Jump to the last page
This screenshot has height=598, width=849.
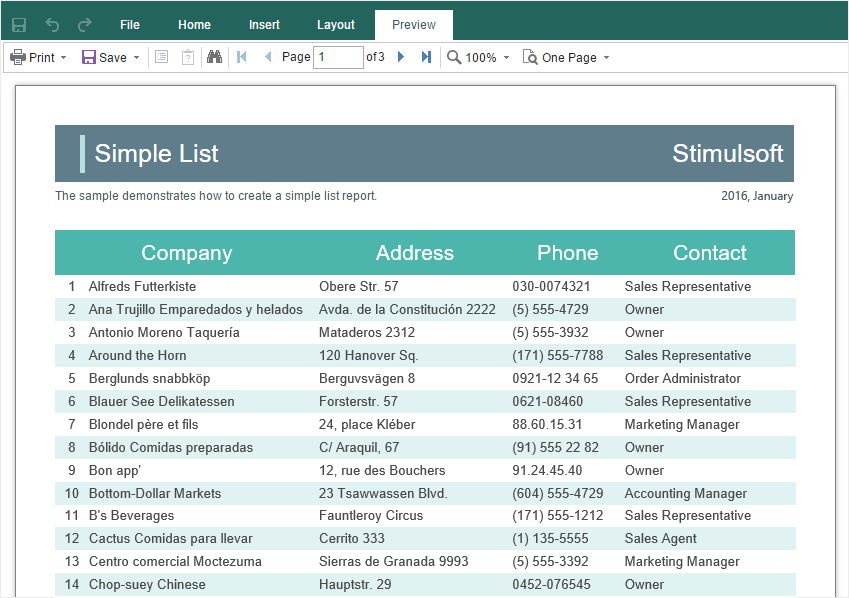[x=426, y=58]
